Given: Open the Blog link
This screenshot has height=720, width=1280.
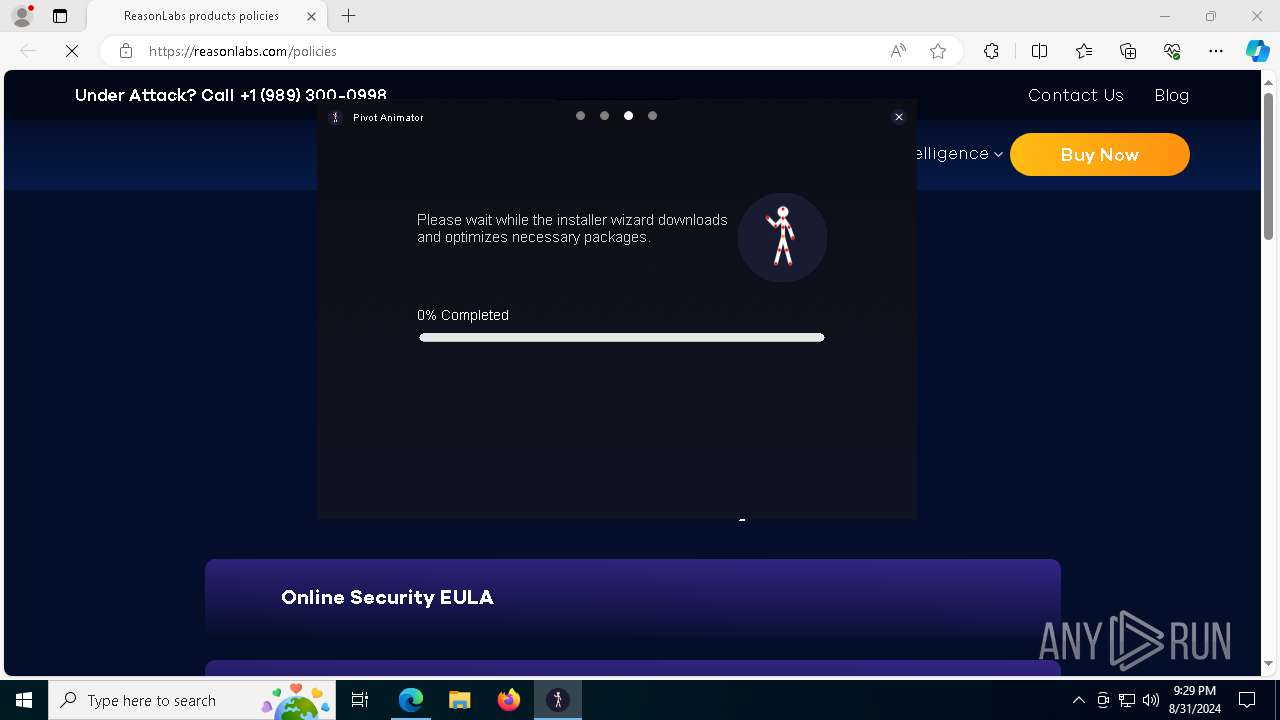Looking at the screenshot, I should (1171, 95).
